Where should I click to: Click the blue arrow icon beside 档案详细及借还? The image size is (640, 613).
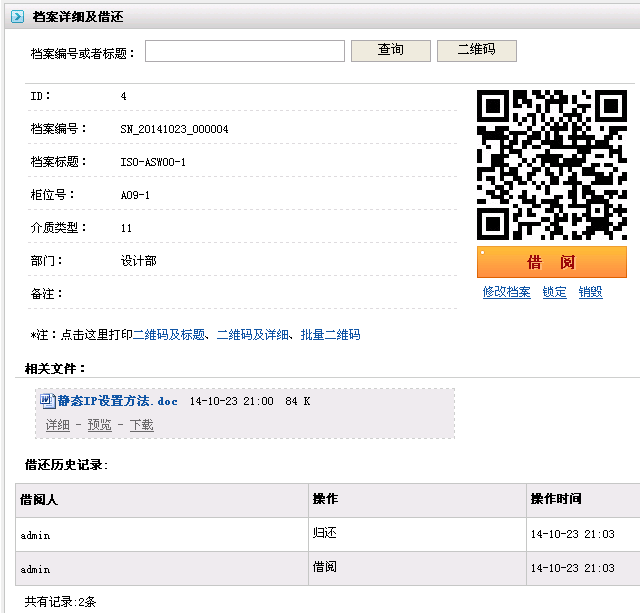click(x=17, y=17)
